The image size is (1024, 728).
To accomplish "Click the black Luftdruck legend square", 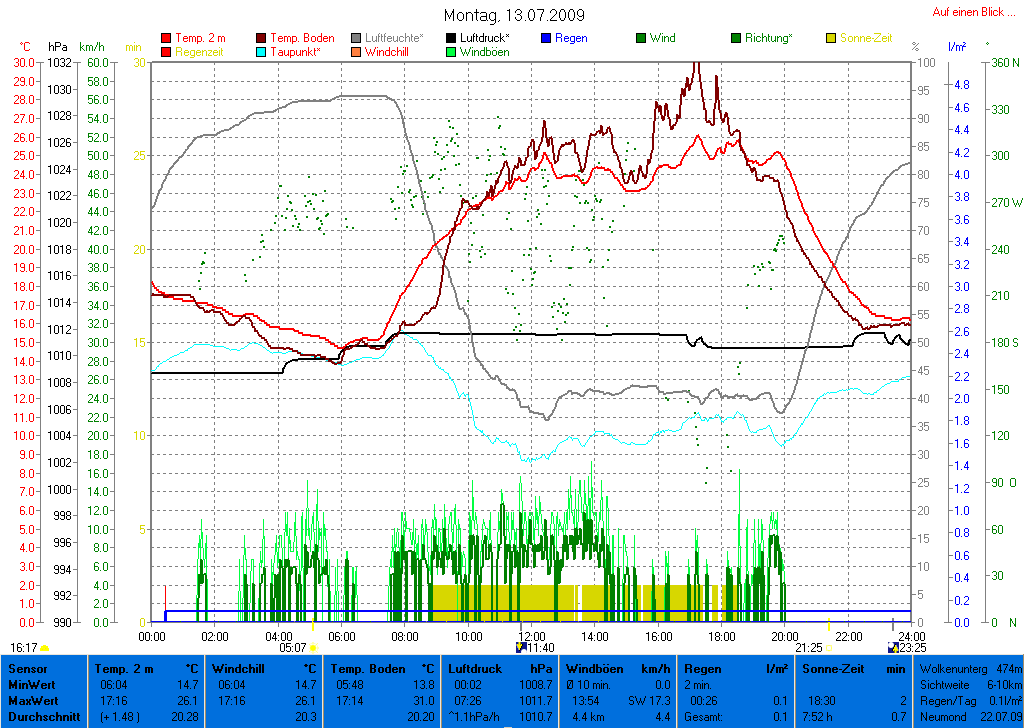I will [x=451, y=38].
